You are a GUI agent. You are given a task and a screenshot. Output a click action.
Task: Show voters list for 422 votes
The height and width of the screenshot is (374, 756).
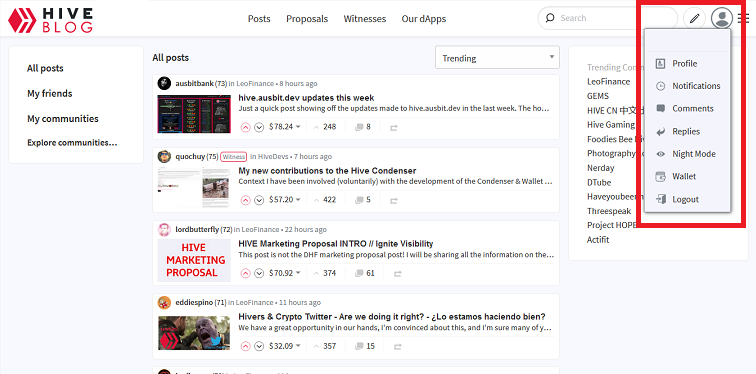click(x=324, y=200)
